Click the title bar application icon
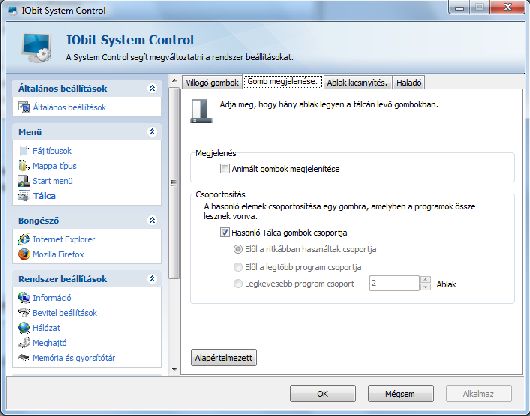Viewport: 530px width, 416px height. tap(13, 10)
